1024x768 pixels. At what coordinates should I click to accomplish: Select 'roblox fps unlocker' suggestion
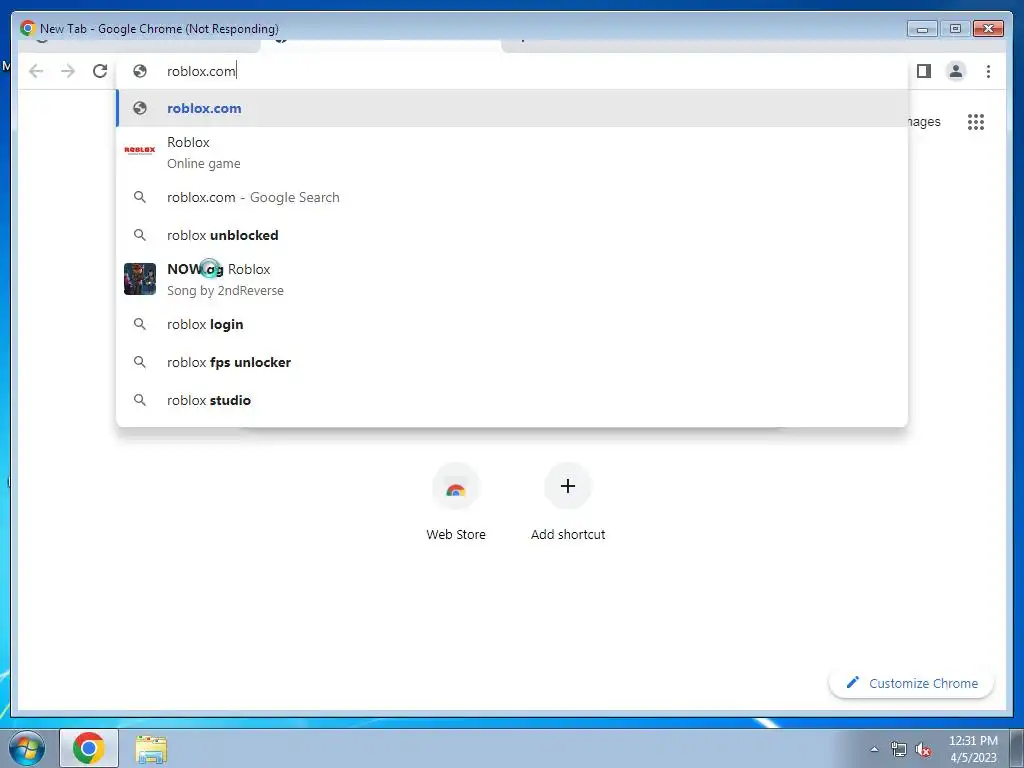(513, 362)
